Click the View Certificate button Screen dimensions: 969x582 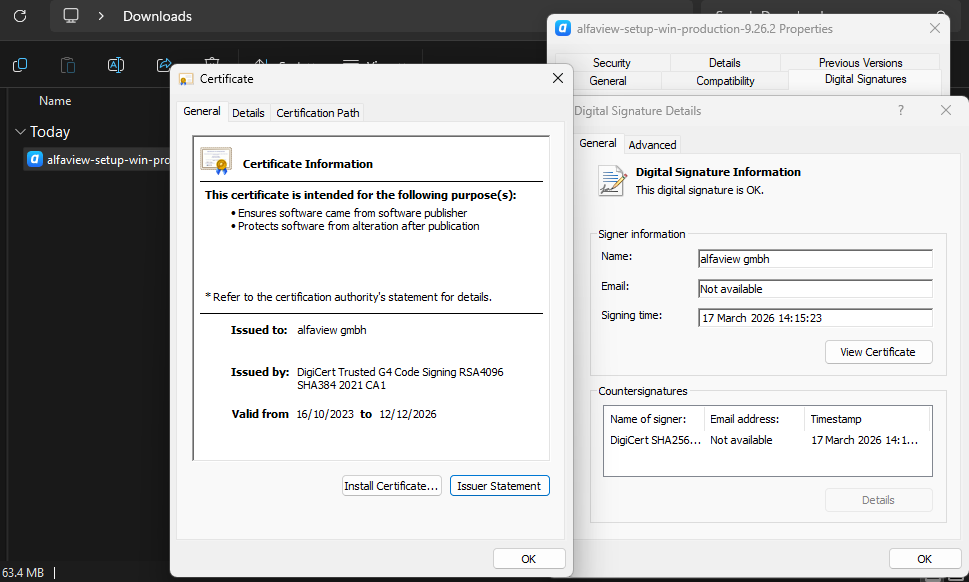point(878,352)
